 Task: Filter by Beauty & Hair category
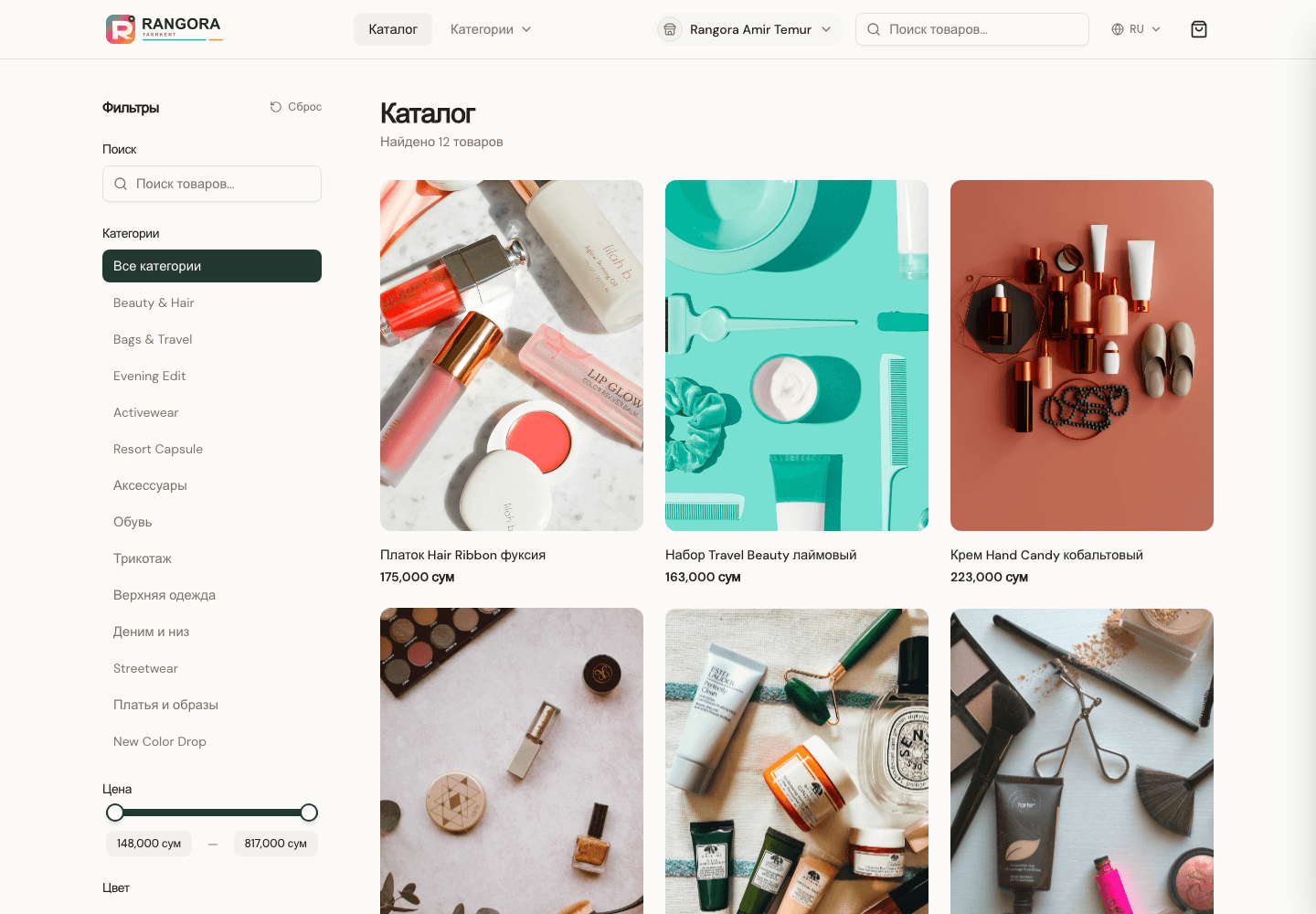pyautogui.click(x=212, y=303)
